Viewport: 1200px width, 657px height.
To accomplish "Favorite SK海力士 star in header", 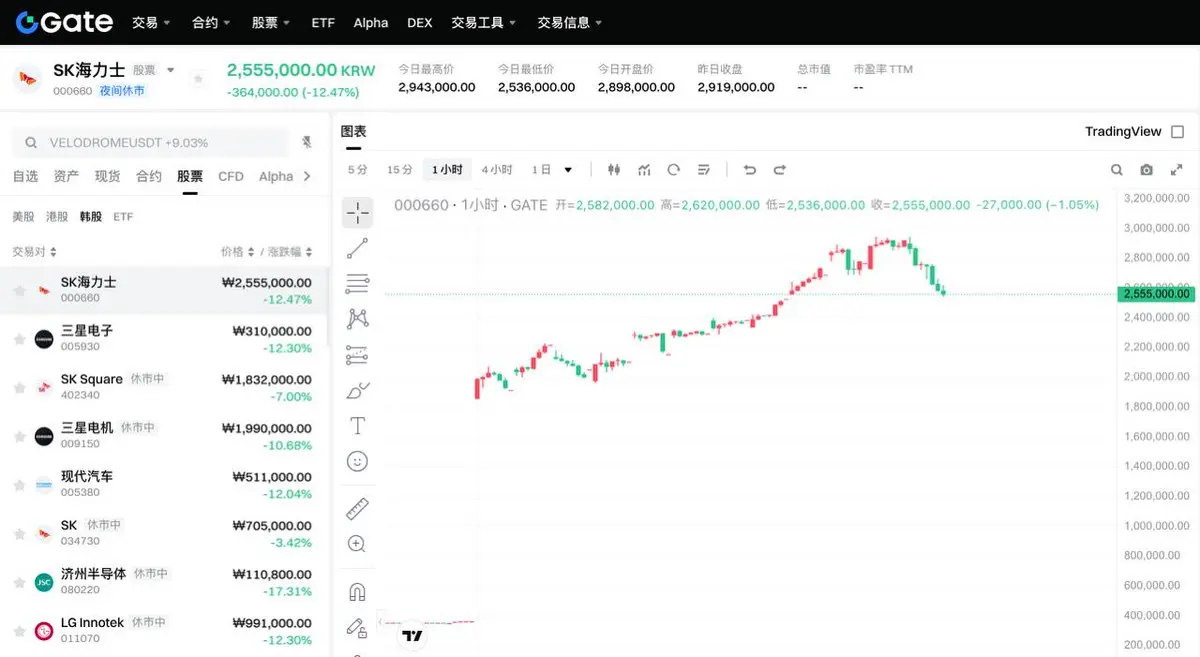I will pyautogui.click(x=198, y=78).
